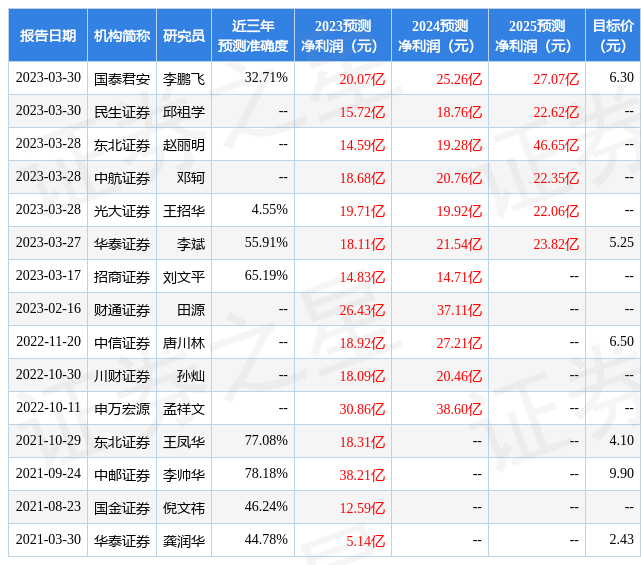Click the 2025预测净利润 column header
The width and height of the screenshot is (641, 565).
[x=536, y=36]
